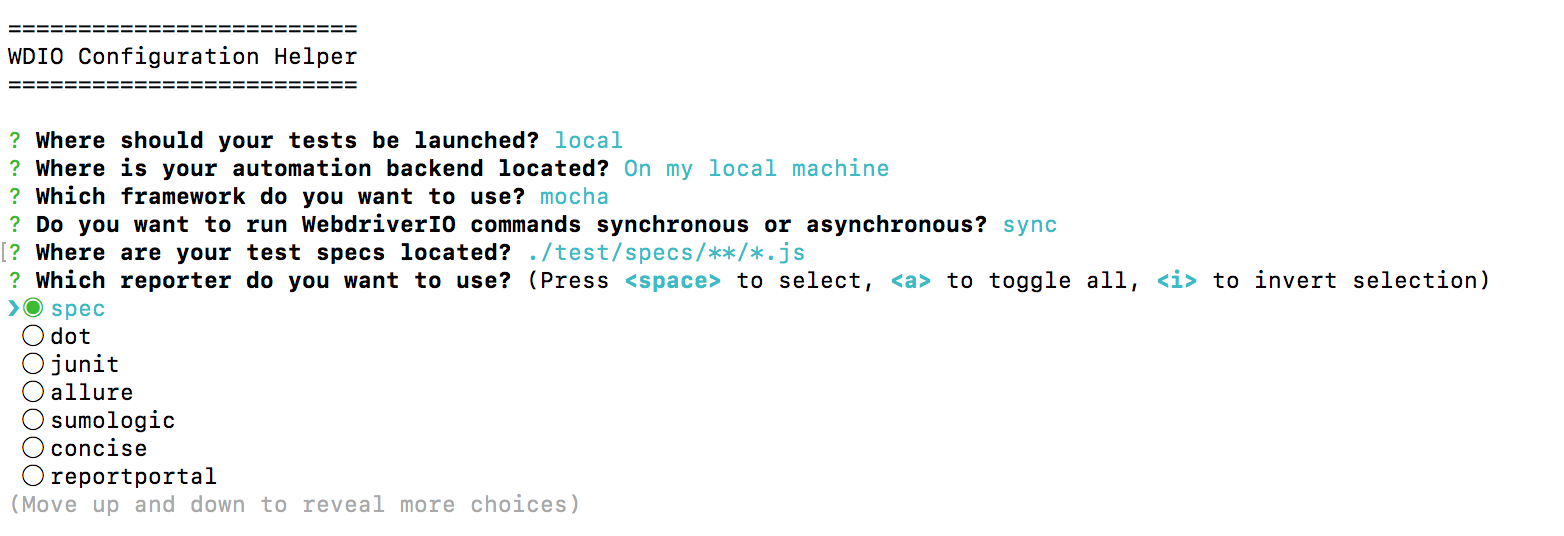Choose the allure reporter radio circle
The image size is (1564, 536).
click(33, 392)
